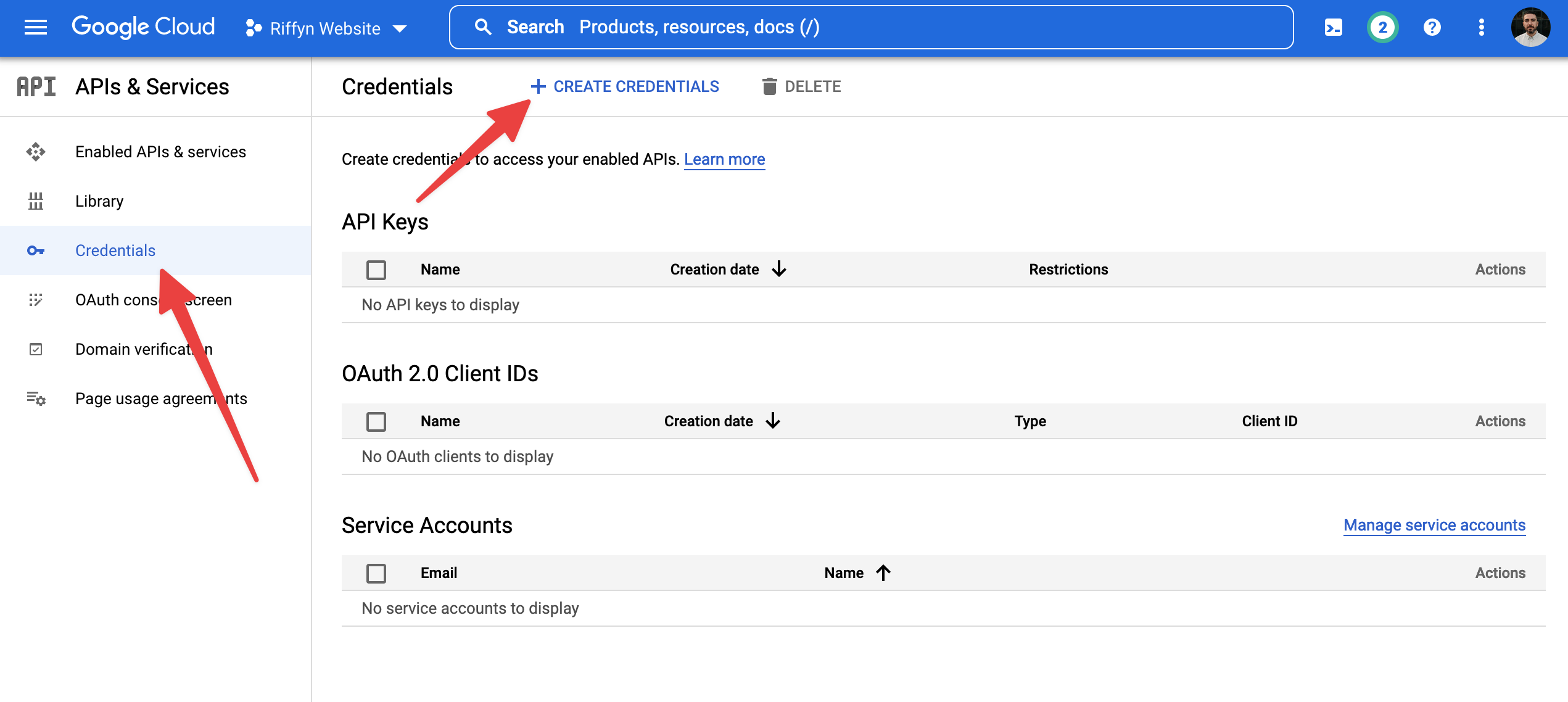
Task: Open the three-dot settings menu
Action: pos(1481,27)
